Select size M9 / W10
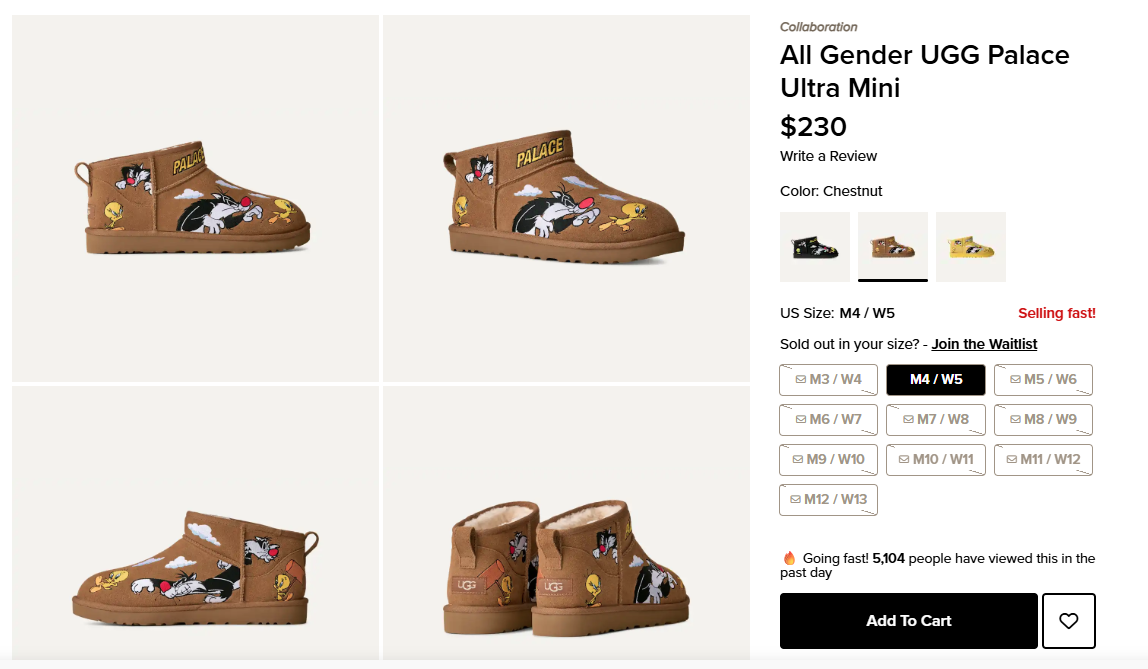 tap(828, 460)
